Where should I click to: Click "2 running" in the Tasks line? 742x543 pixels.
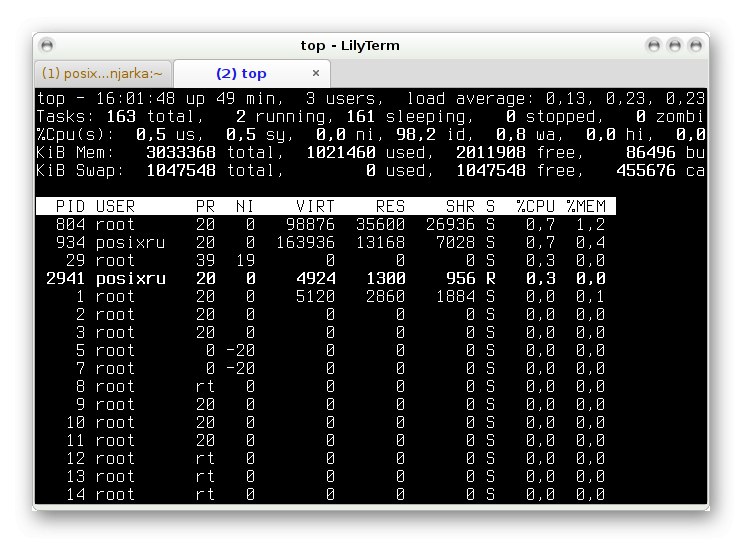pos(281,116)
